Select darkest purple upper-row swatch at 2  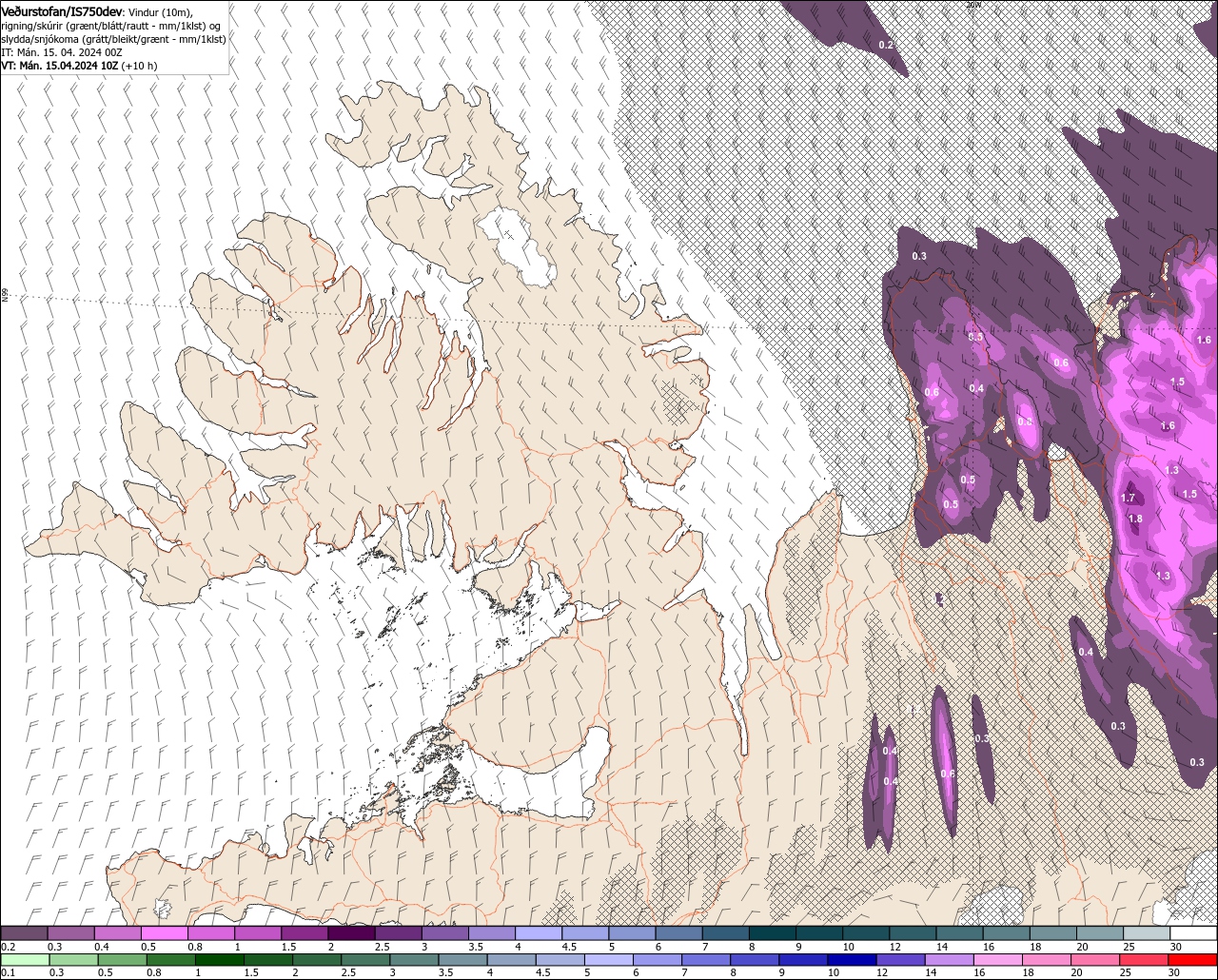351,933
